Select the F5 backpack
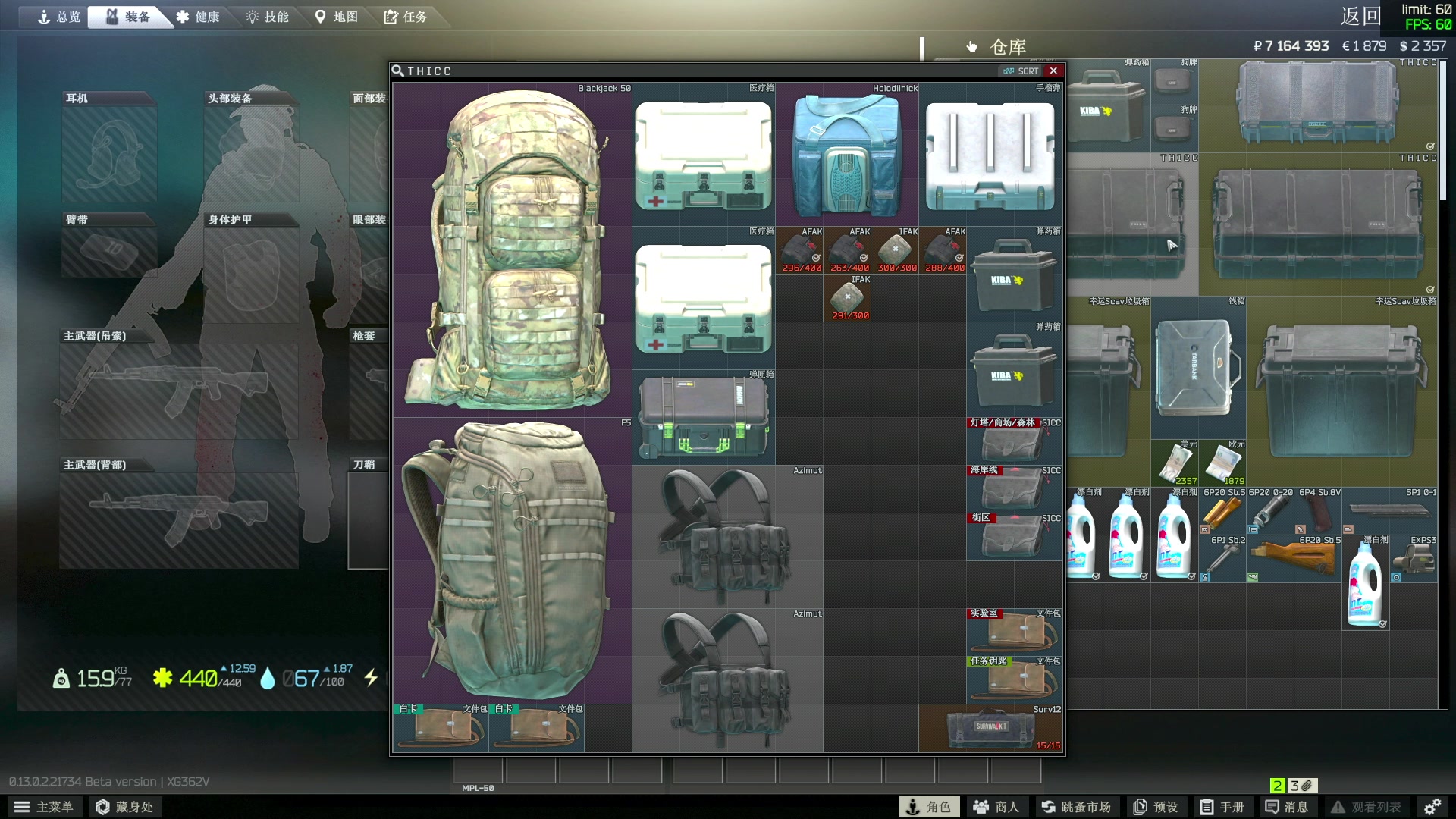This screenshot has height=819, width=1456. (512, 560)
